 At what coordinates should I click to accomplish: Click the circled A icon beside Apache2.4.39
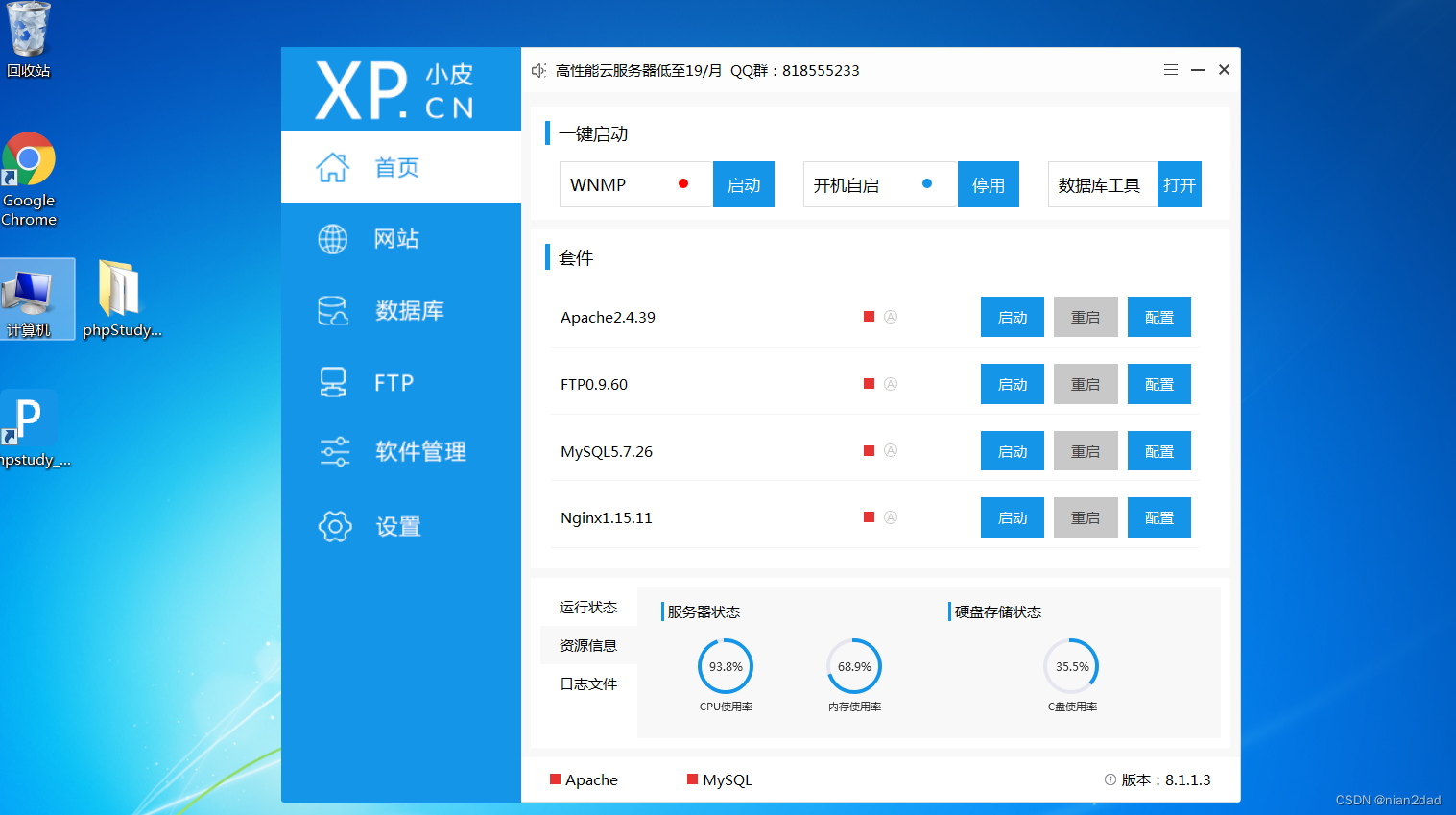891,316
